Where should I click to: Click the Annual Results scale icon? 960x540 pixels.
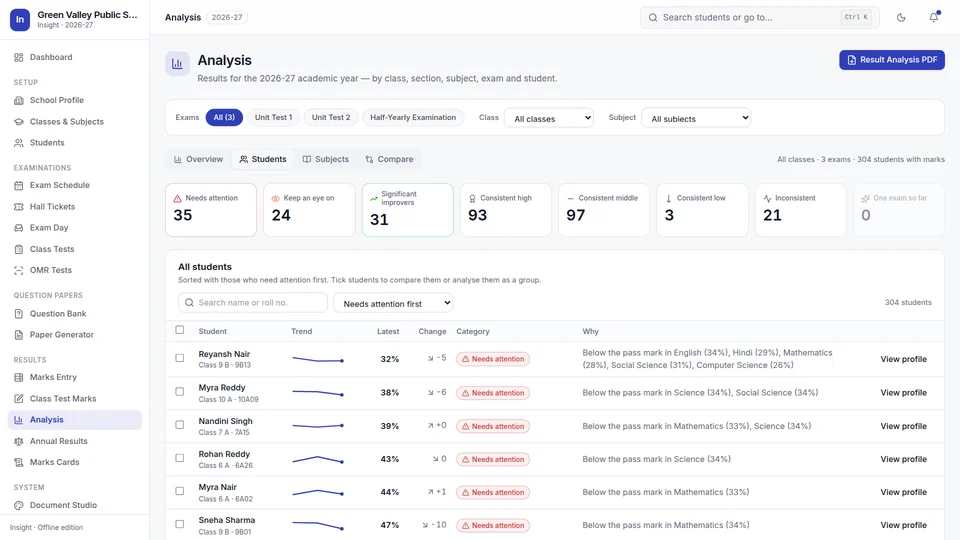18,441
